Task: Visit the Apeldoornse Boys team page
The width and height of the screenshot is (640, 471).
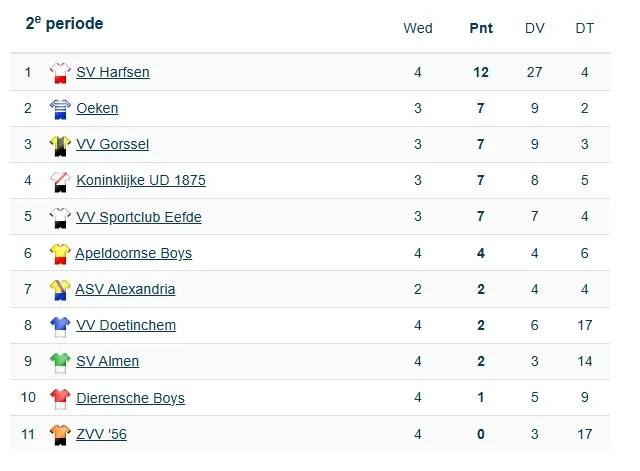Action: coord(134,253)
